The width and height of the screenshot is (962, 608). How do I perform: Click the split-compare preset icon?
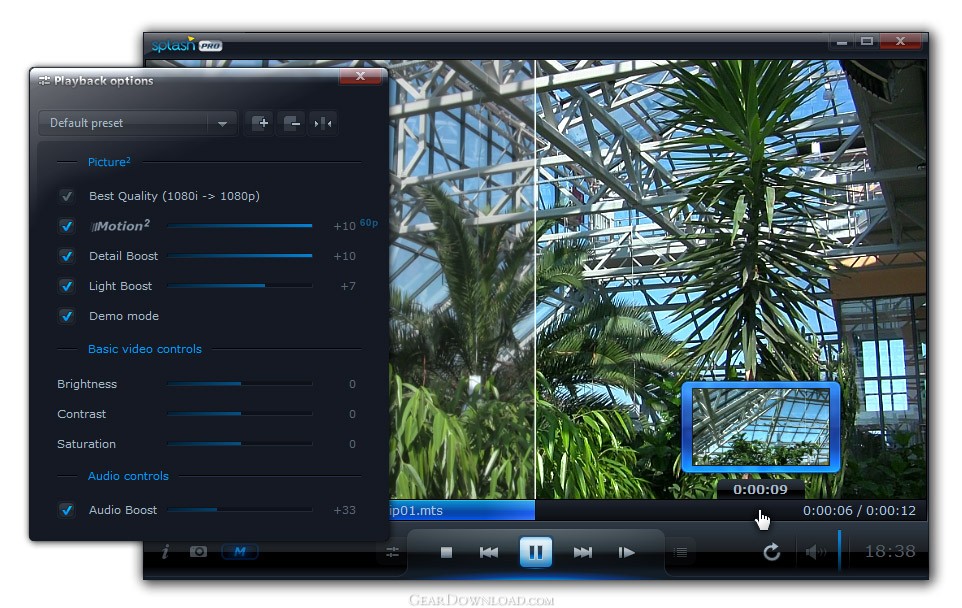(323, 123)
